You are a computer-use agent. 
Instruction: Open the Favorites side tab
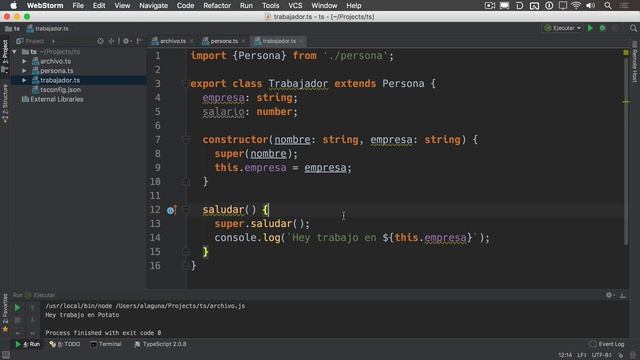pos(5,312)
